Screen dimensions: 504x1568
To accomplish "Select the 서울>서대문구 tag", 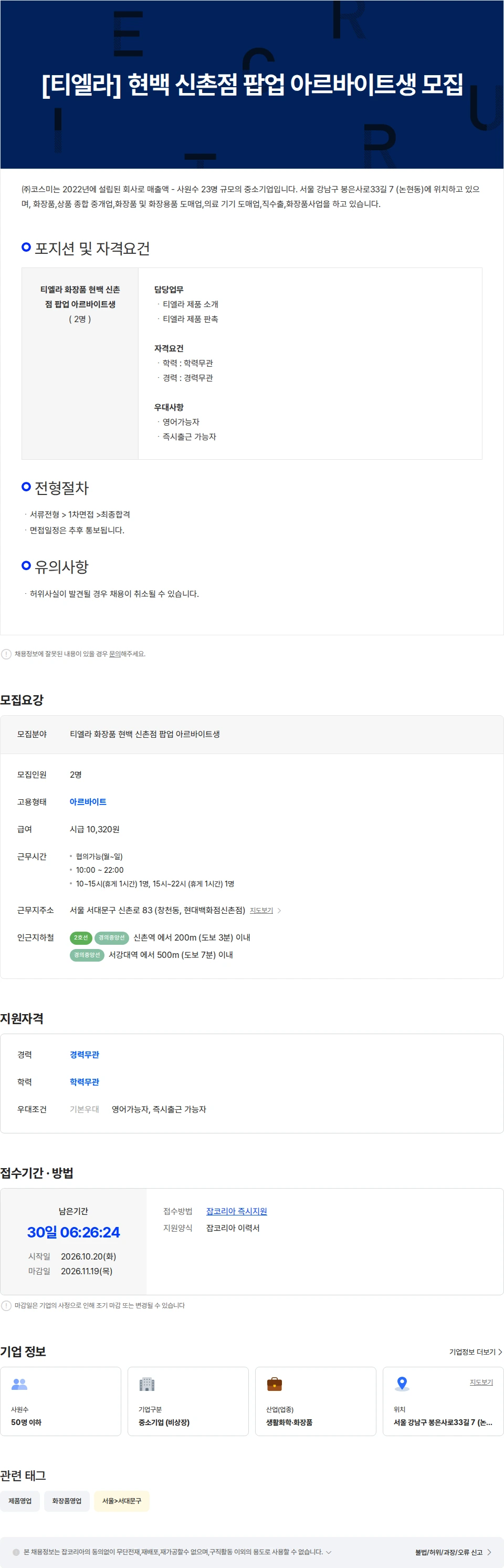I will (122, 1500).
